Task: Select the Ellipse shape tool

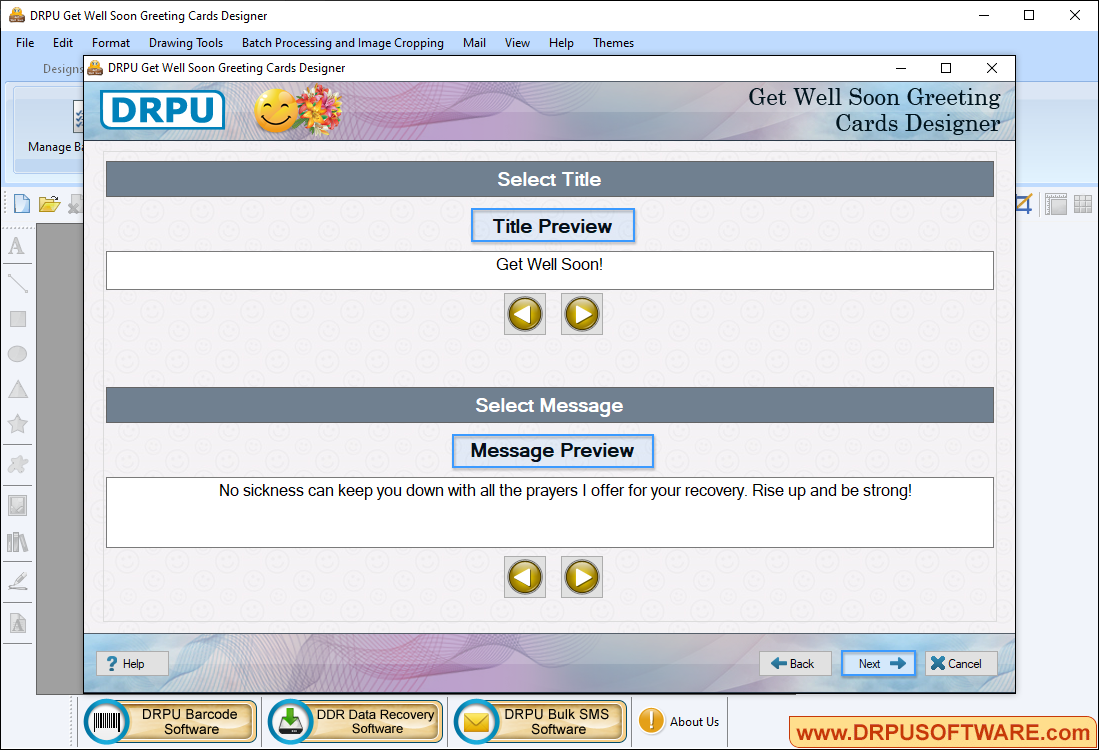Action: [17, 354]
